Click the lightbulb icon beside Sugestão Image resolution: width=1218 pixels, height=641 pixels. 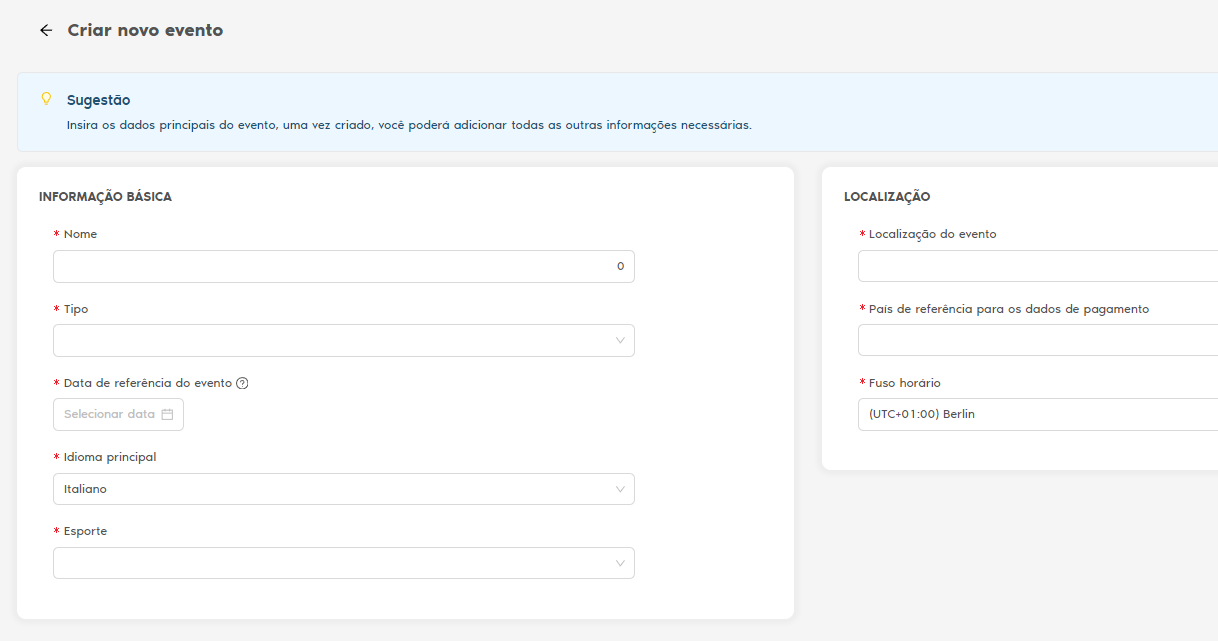tap(45, 99)
